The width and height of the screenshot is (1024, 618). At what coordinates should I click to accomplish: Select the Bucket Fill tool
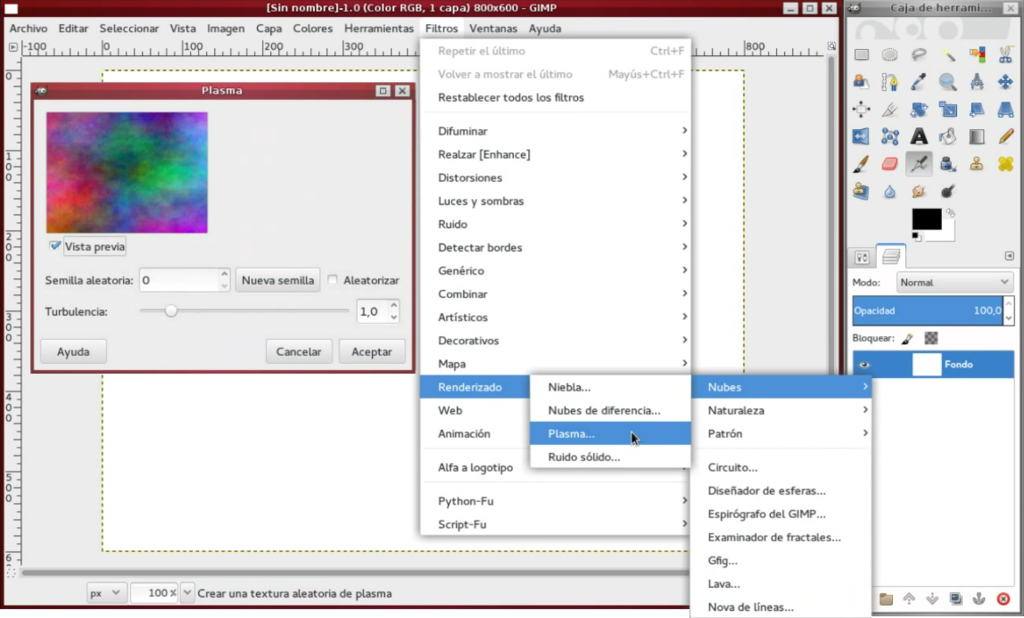pos(948,136)
